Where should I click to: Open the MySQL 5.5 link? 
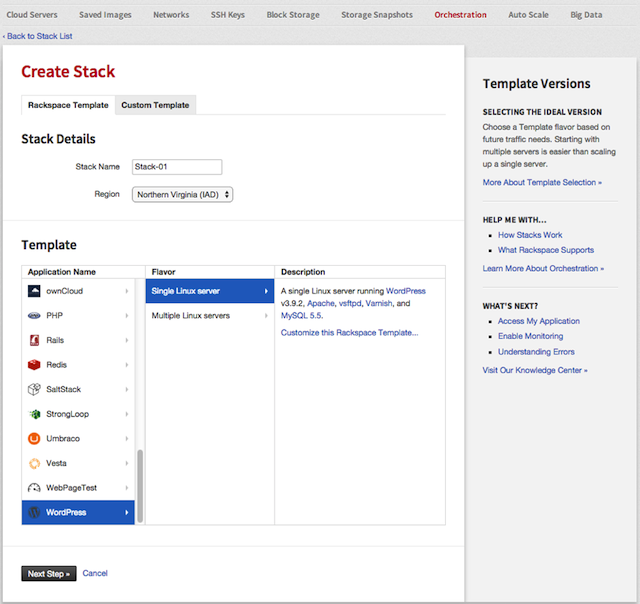[x=301, y=315]
